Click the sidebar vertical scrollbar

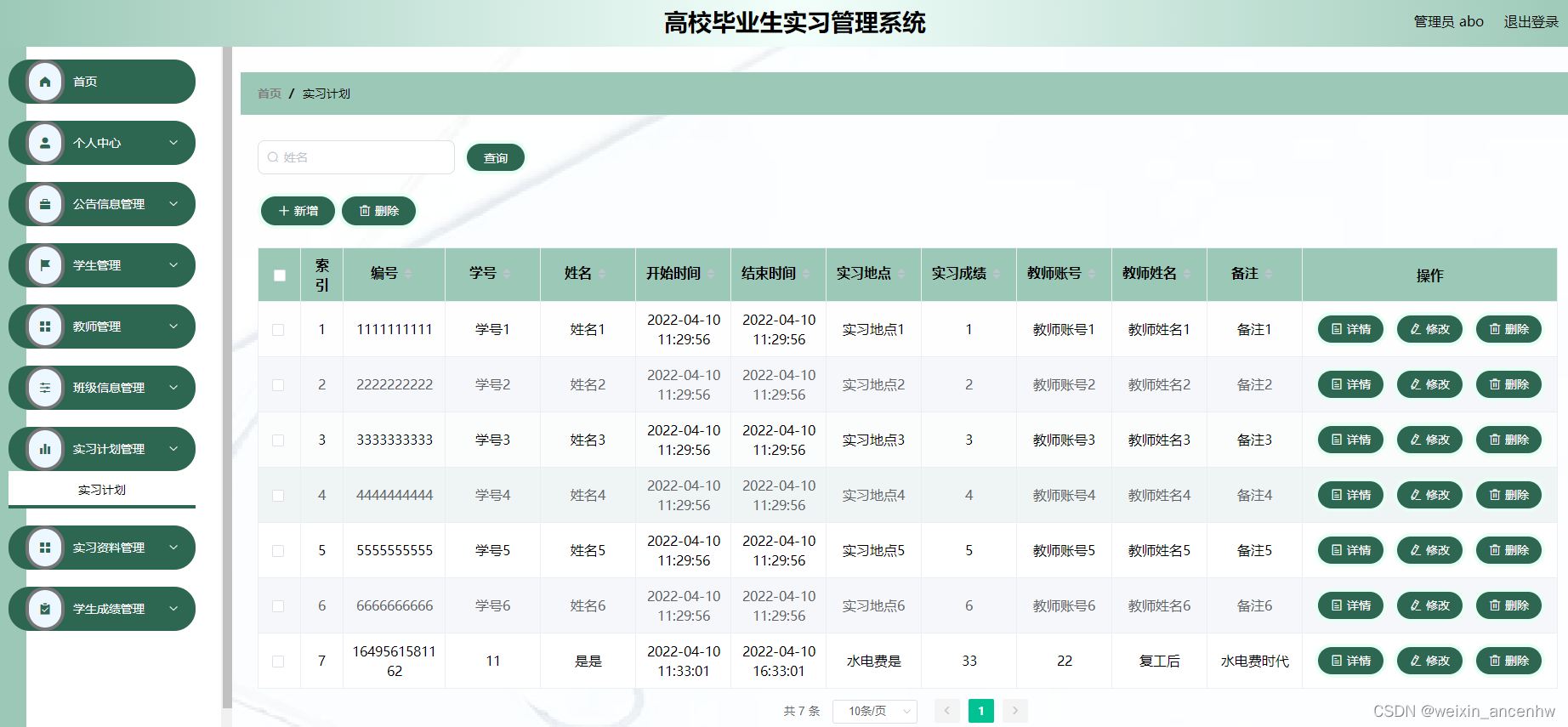pyautogui.click(x=227, y=378)
